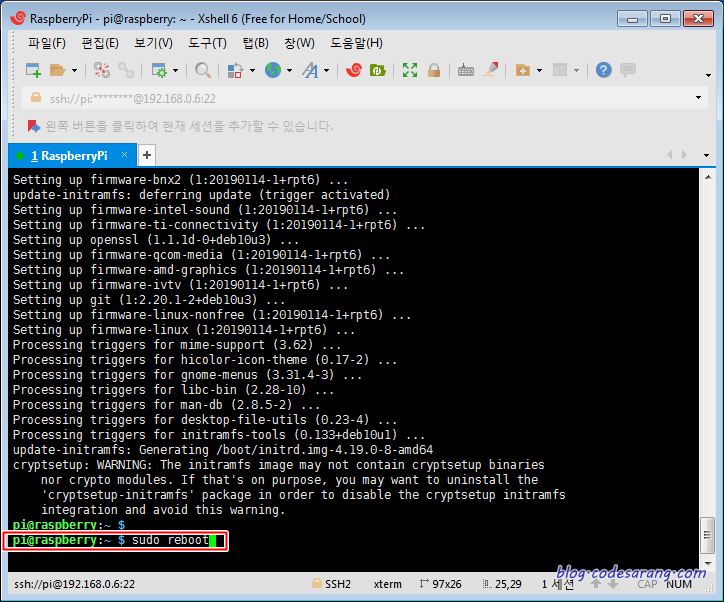This screenshot has width=724, height=602.
Task: Launch Xftp green toolbar icon
Action: [x=378, y=70]
